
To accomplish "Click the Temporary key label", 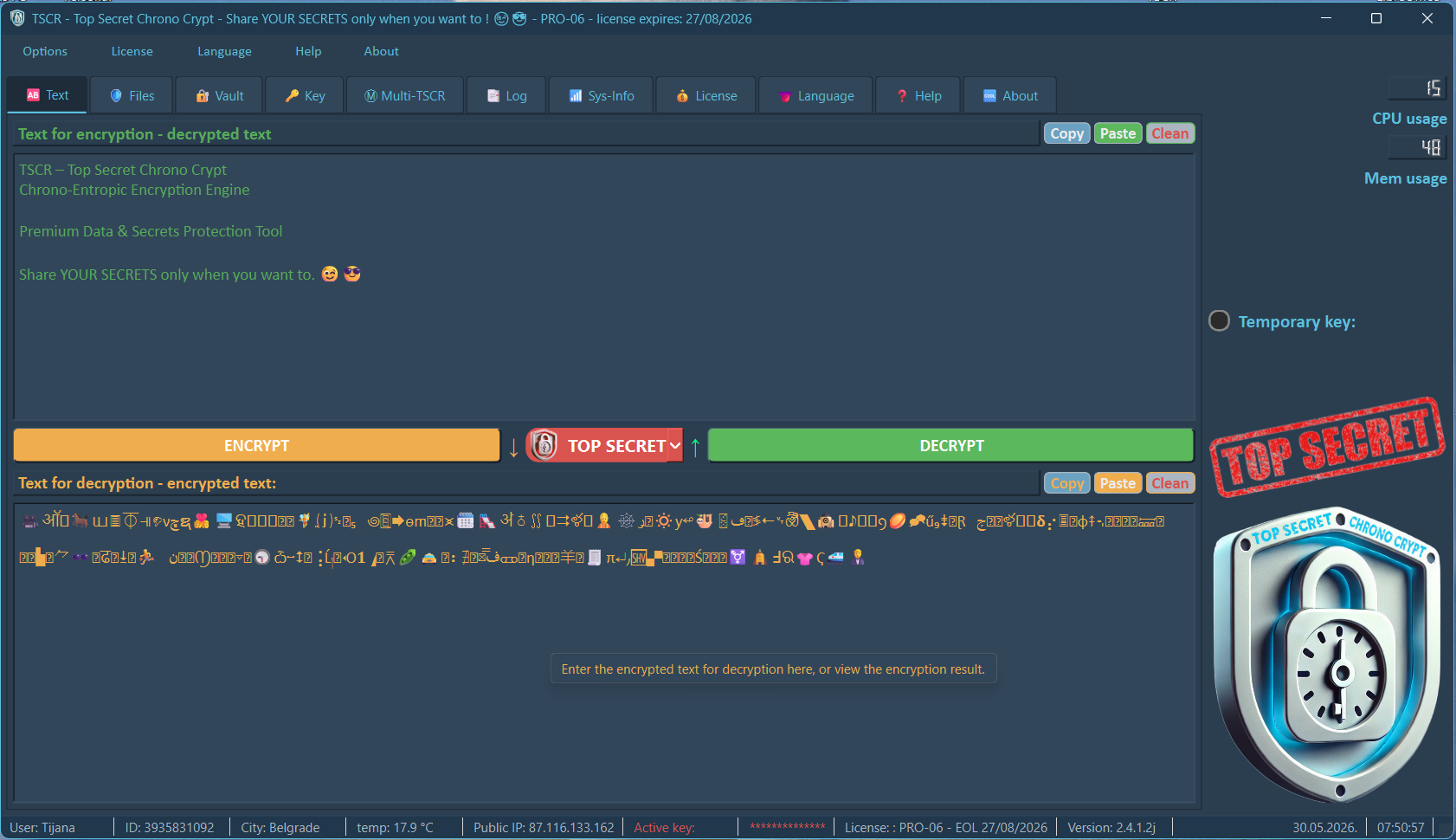I will click(x=1297, y=322).
